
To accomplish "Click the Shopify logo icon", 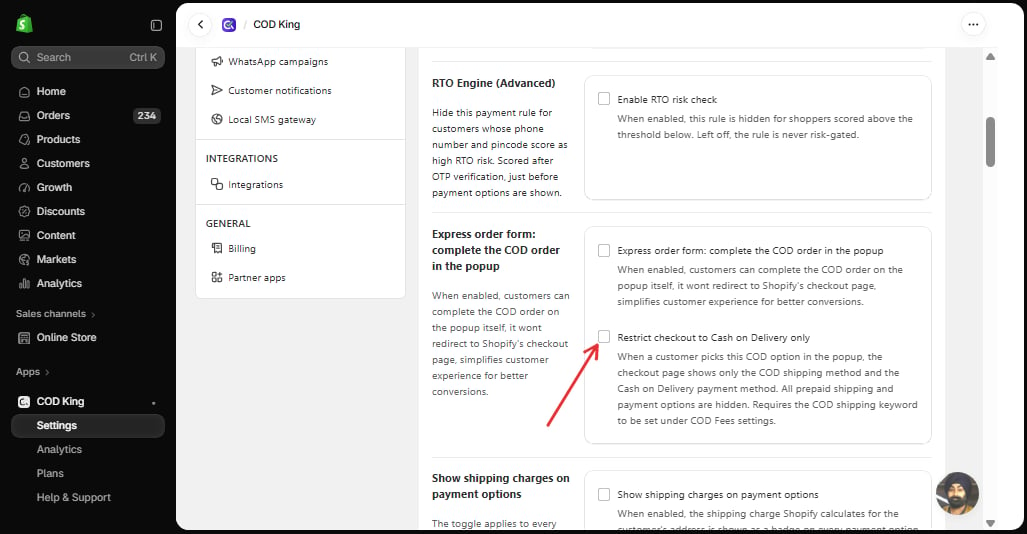I will click(x=24, y=24).
